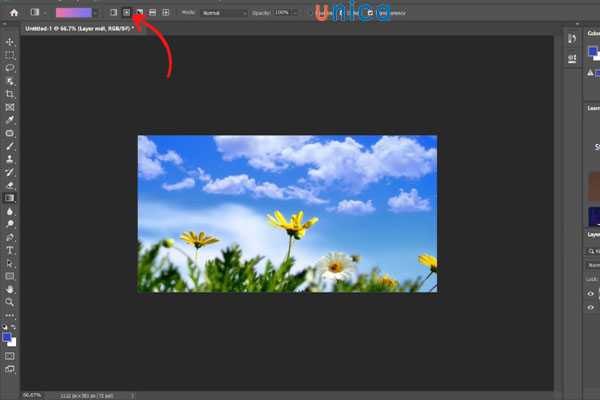600x400 pixels.
Task: Select the Rectangular Marquee tool
Action: pyautogui.click(x=10, y=55)
